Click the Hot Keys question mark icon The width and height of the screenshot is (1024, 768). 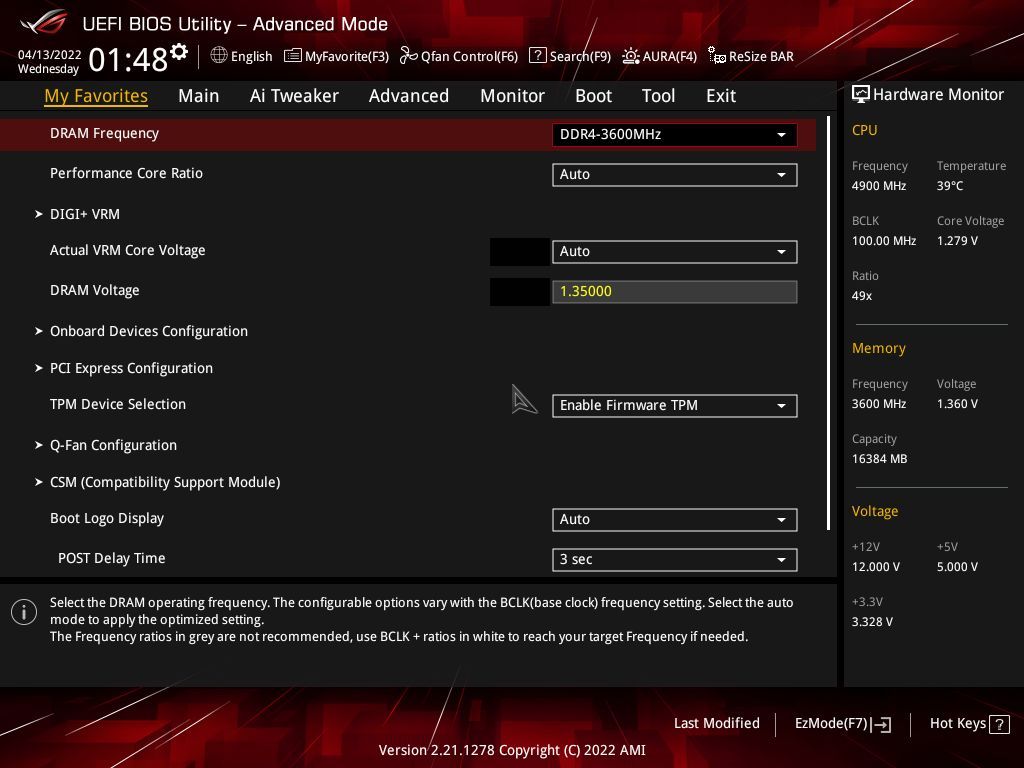coord(999,724)
